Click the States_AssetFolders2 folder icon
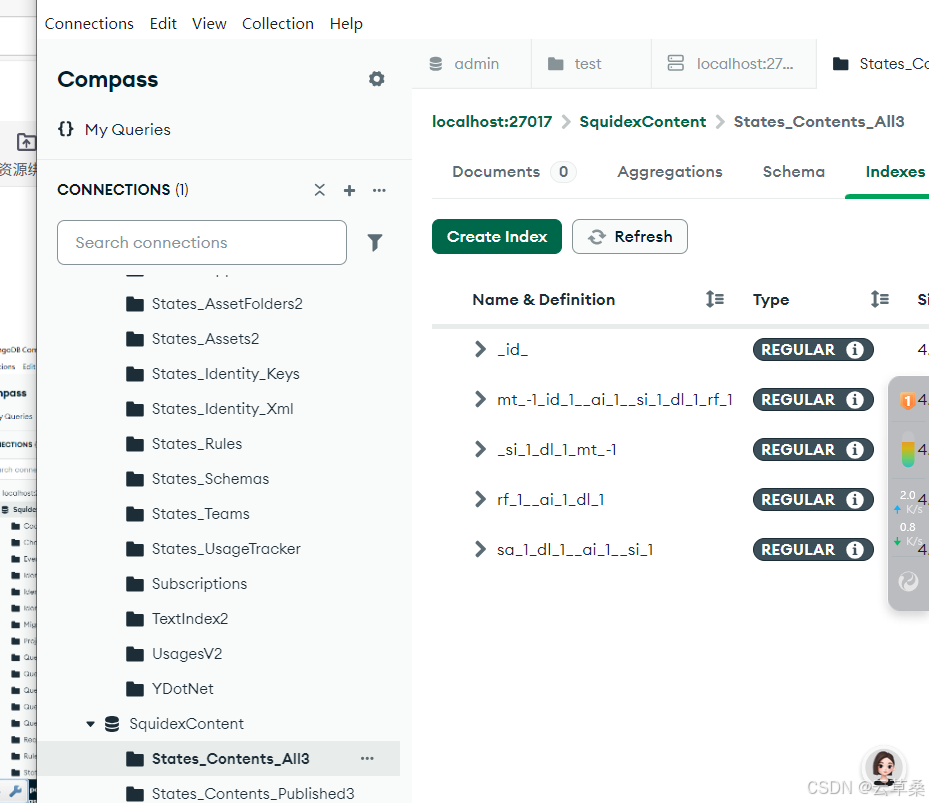 (135, 304)
